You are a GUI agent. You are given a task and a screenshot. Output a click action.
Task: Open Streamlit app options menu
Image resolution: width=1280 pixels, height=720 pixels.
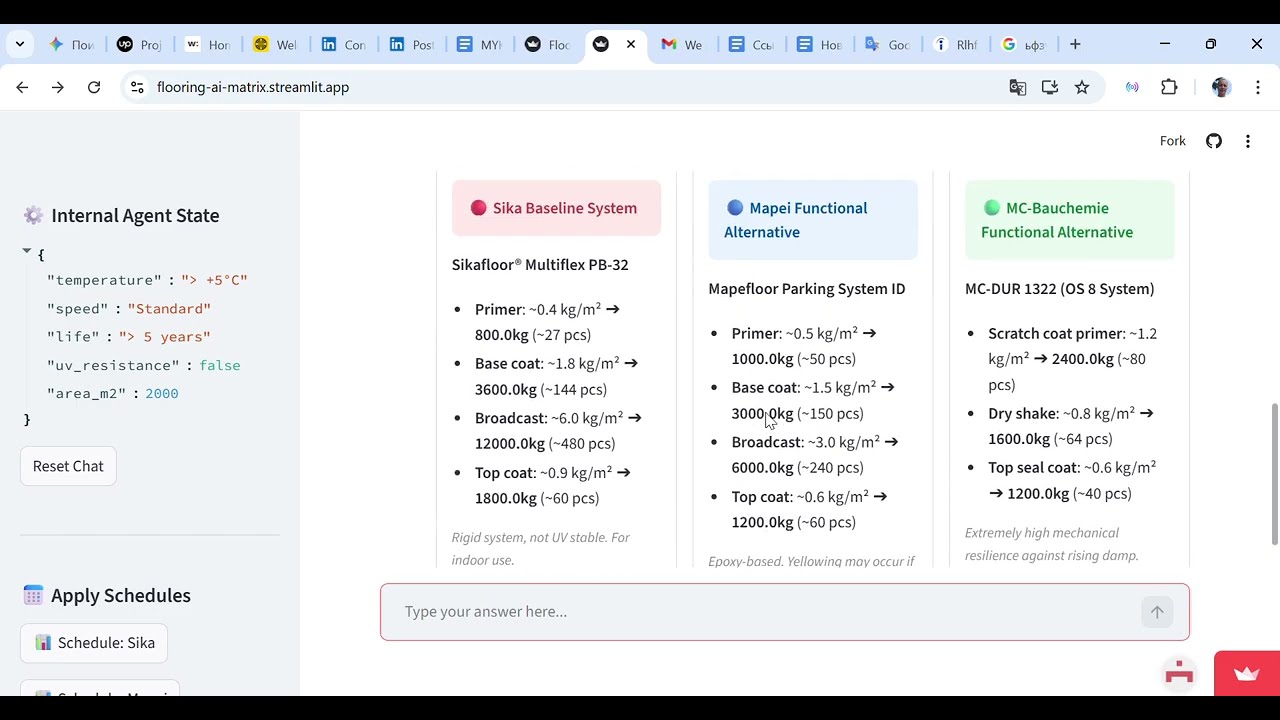click(x=1248, y=141)
